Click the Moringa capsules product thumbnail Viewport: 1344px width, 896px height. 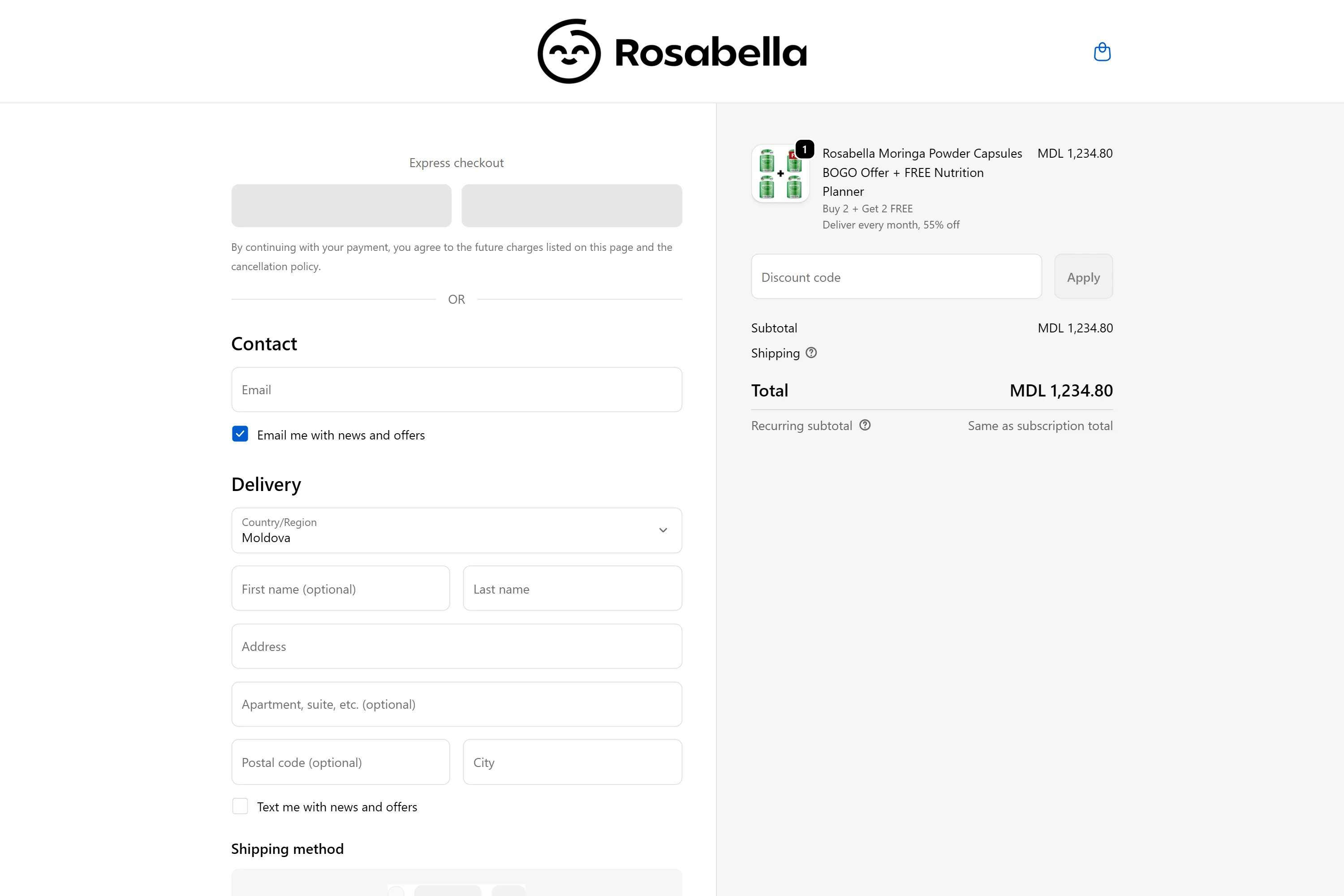[780, 174]
